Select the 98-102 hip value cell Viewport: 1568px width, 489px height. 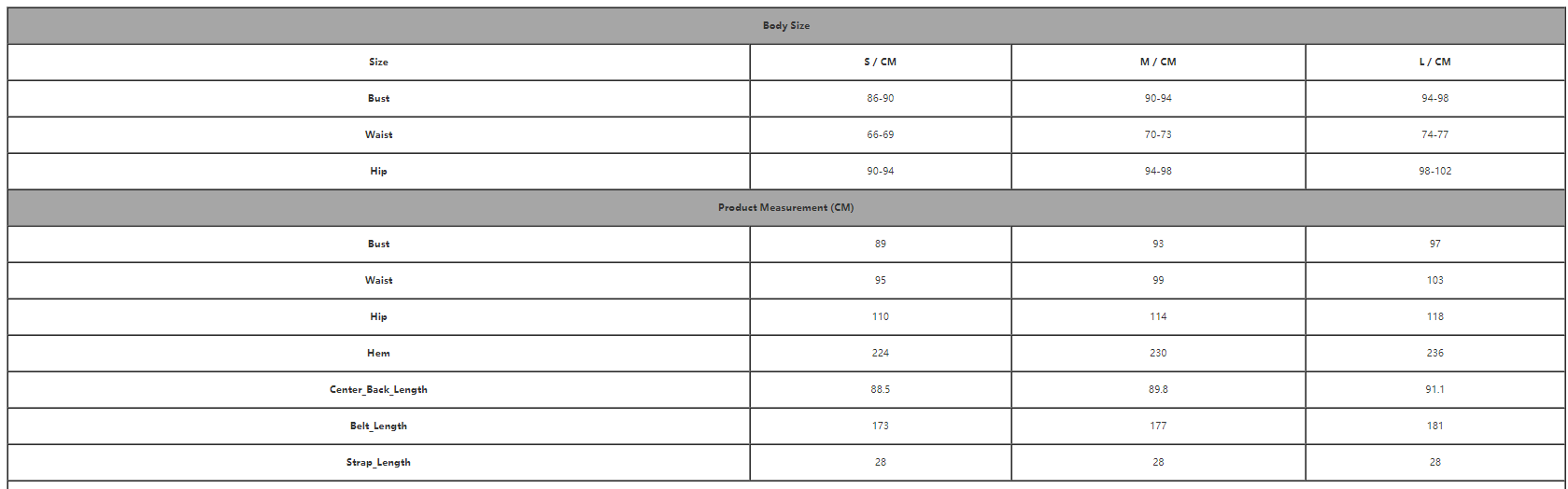pos(1434,172)
